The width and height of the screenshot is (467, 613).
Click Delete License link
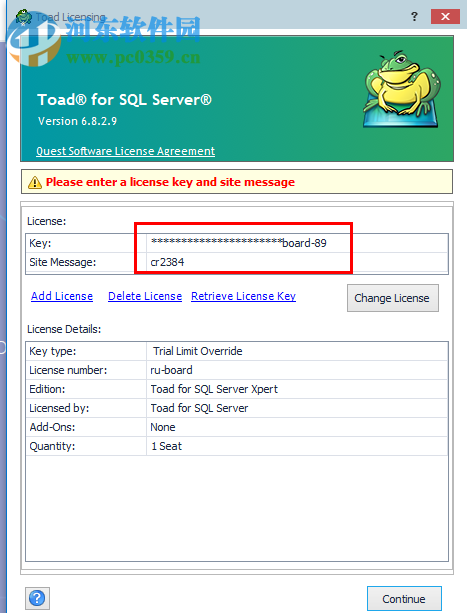coord(145,296)
